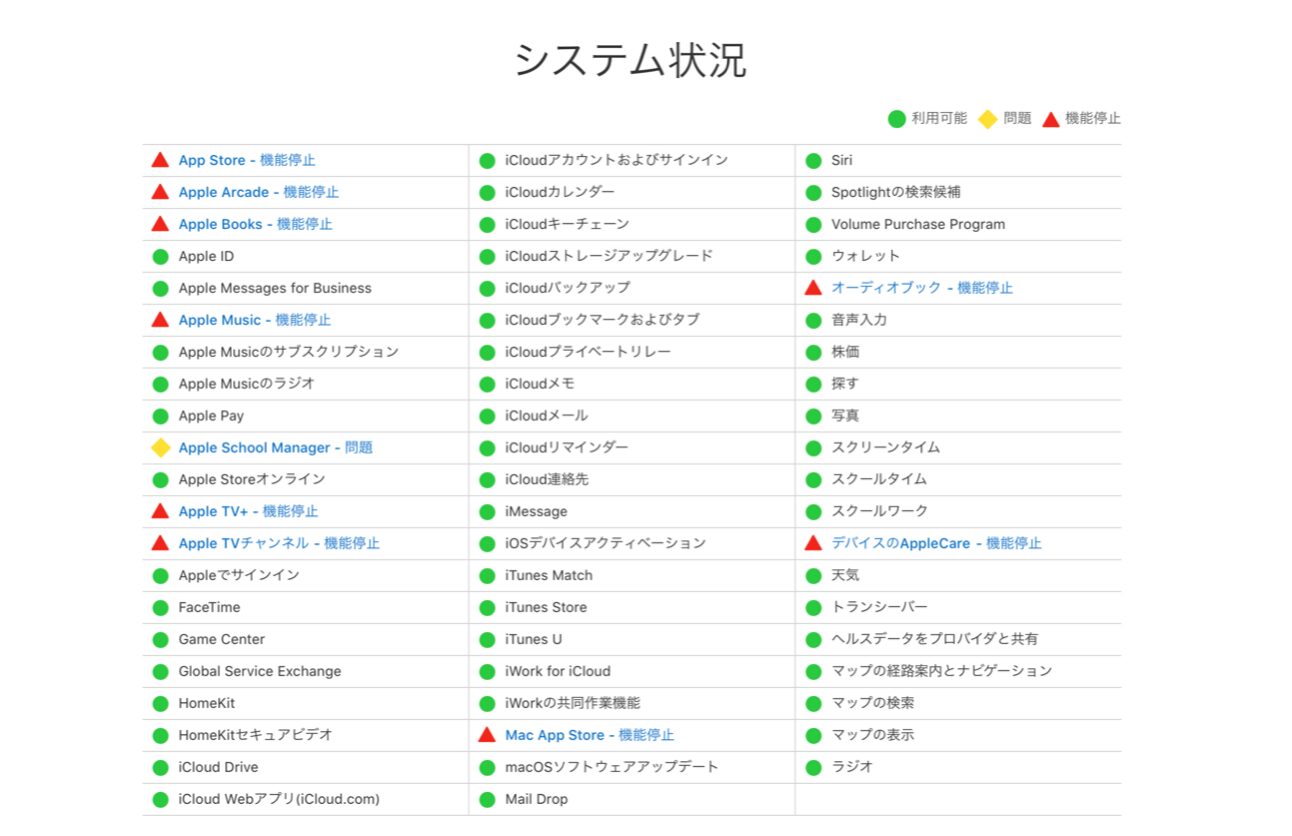The height and width of the screenshot is (836, 1292).
Task: Select the ヘルスデータをプロバイダと共有 entry
Action: coord(935,639)
